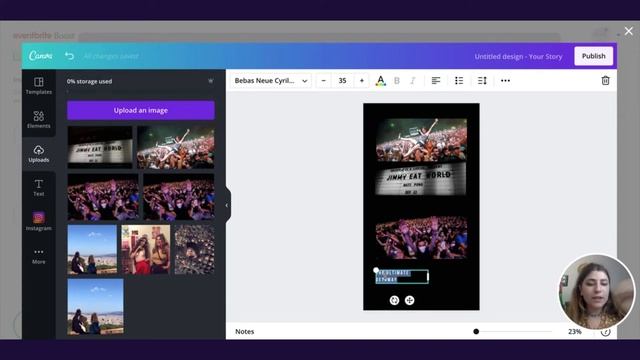Toggle bold formatting
640x360 pixels.
[397, 81]
